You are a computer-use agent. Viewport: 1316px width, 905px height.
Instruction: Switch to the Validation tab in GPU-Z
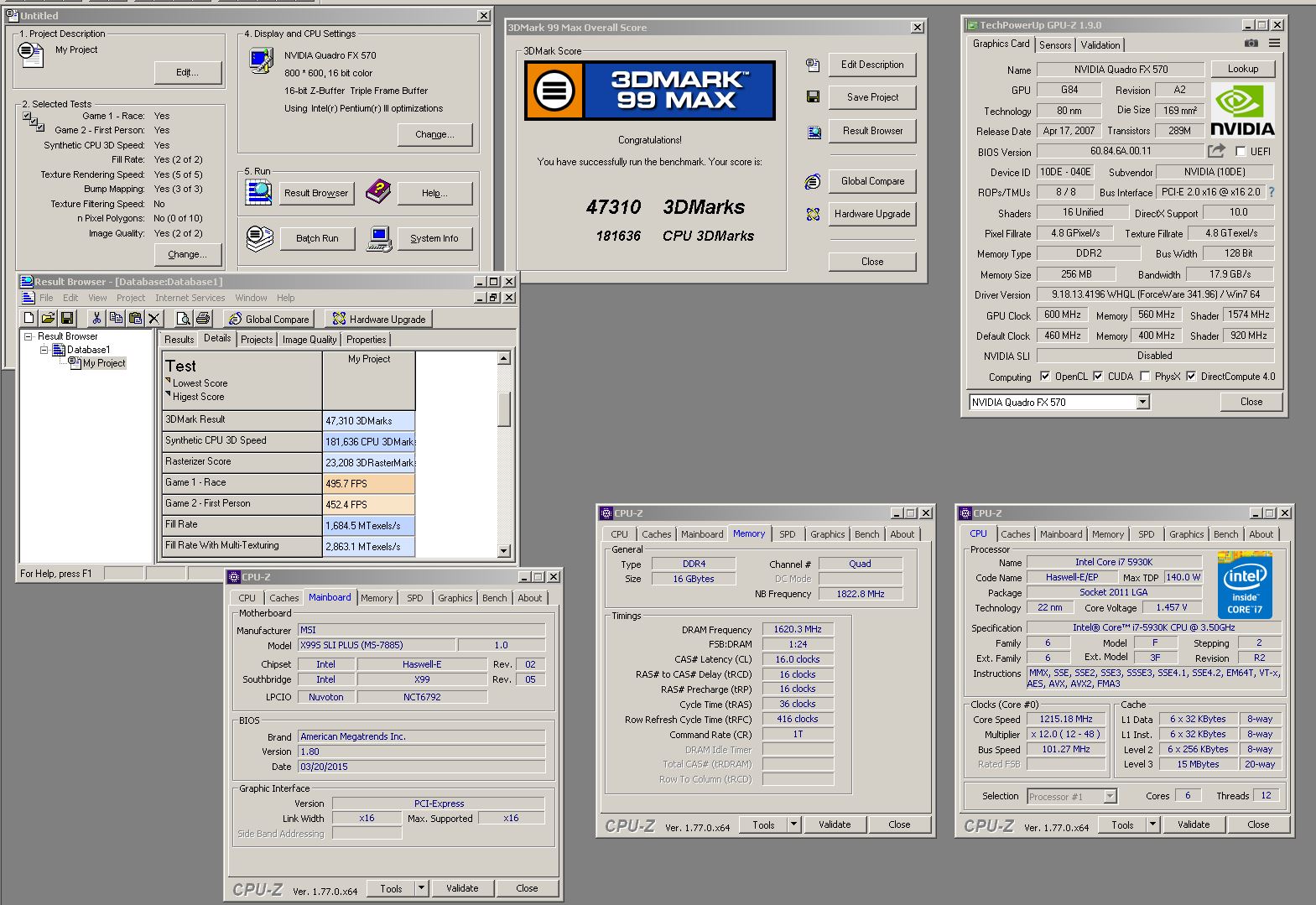click(1100, 45)
